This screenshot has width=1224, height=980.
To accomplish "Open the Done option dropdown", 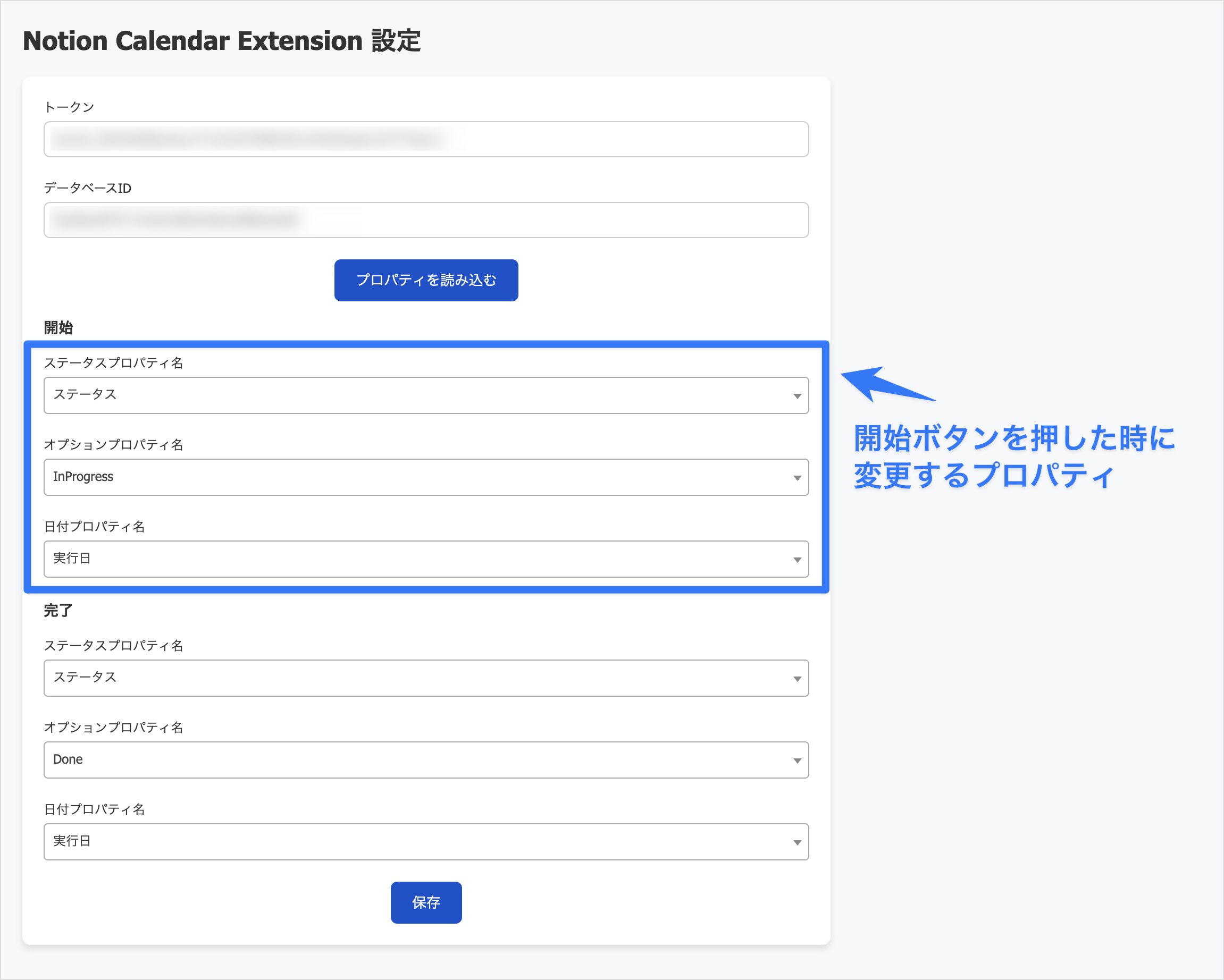I will 426,760.
